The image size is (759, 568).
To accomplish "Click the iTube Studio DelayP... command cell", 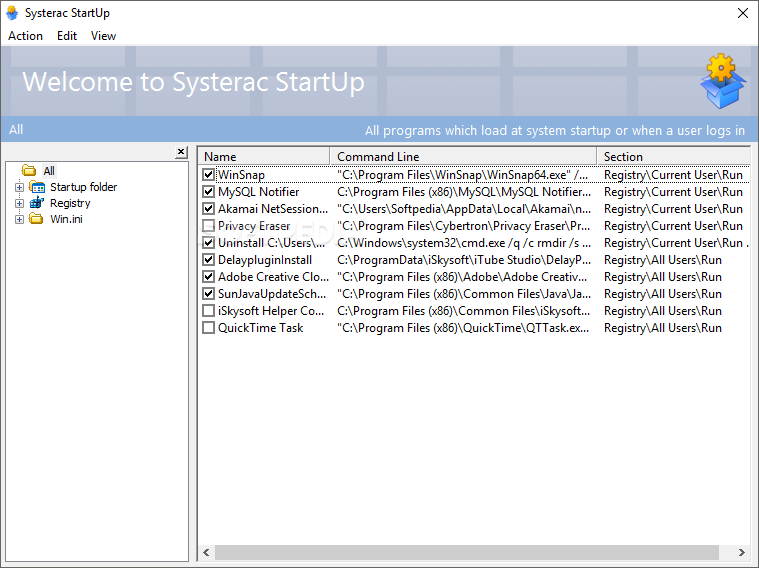I will click(x=464, y=260).
